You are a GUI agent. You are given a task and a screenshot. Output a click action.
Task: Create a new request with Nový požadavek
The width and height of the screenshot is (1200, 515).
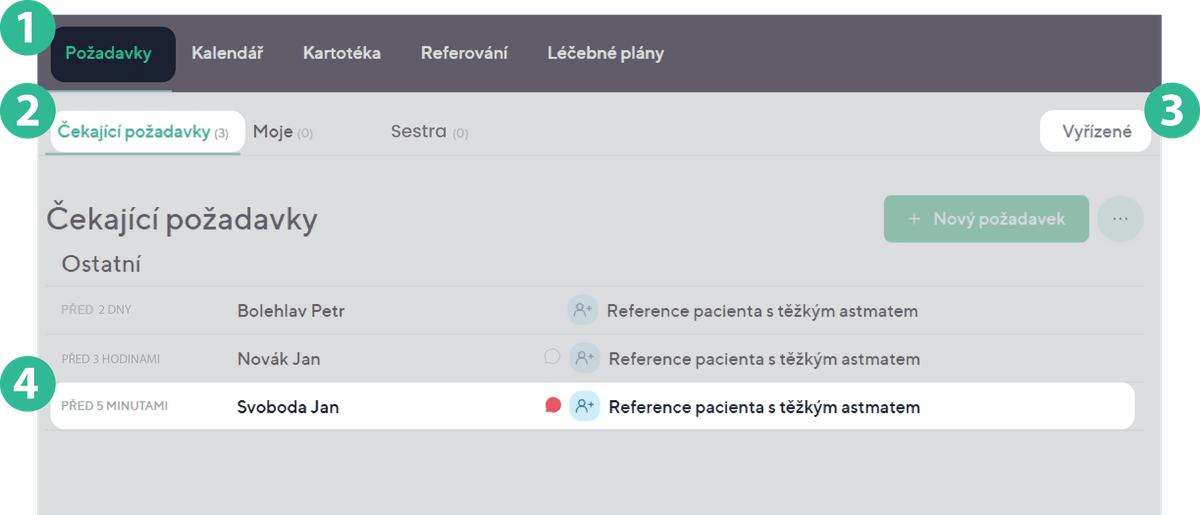coord(986,219)
